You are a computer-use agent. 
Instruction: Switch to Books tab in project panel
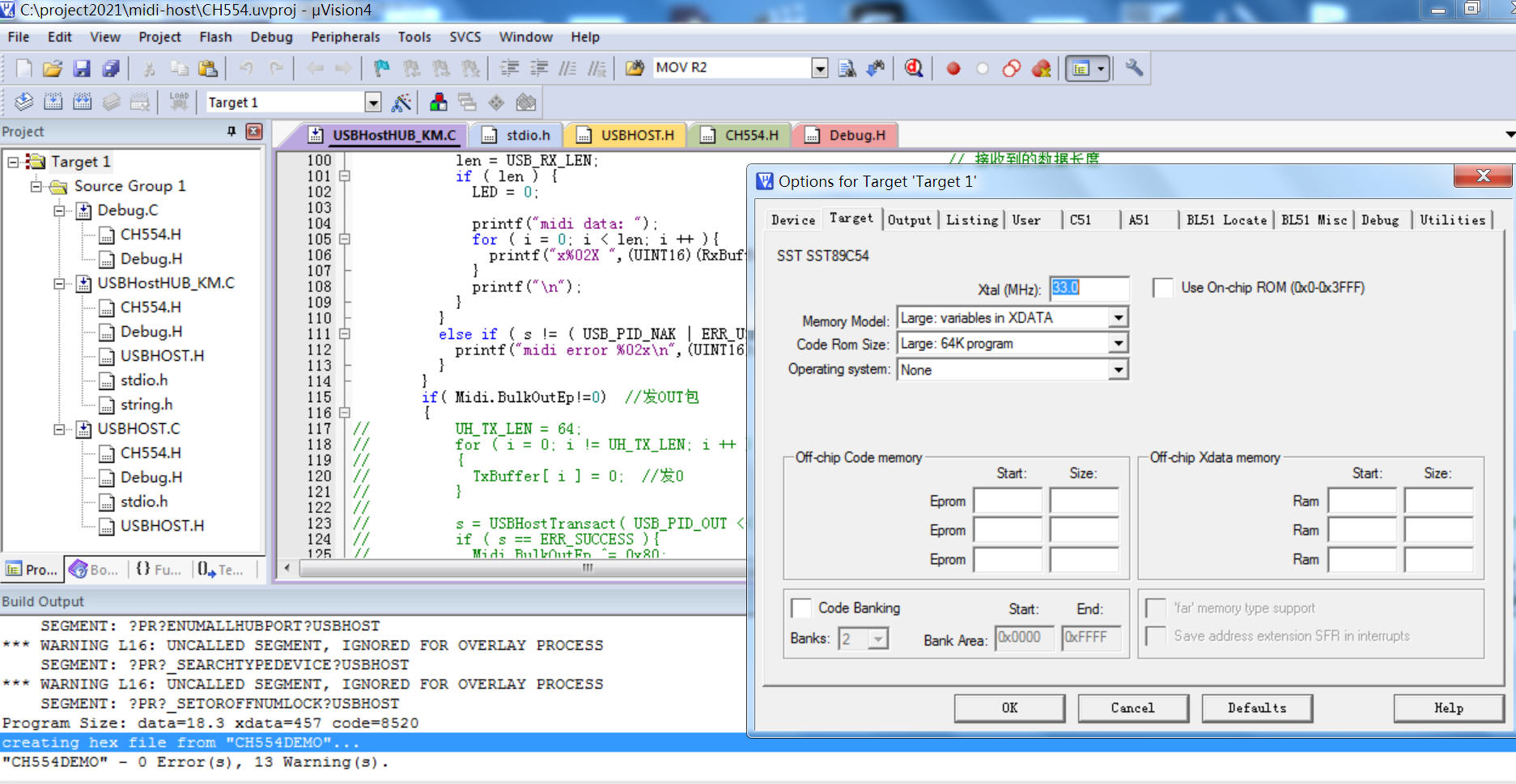point(95,570)
